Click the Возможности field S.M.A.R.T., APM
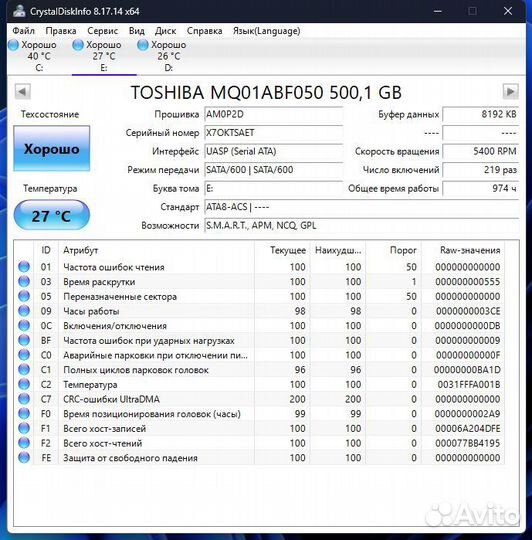The height and width of the screenshot is (540, 532). coord(362,226)
